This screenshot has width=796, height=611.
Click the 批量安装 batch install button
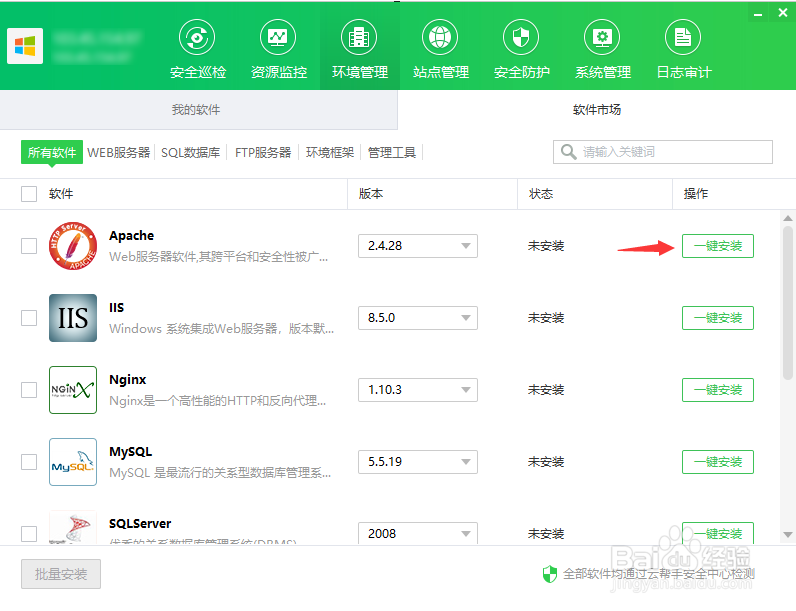(61, 574)
